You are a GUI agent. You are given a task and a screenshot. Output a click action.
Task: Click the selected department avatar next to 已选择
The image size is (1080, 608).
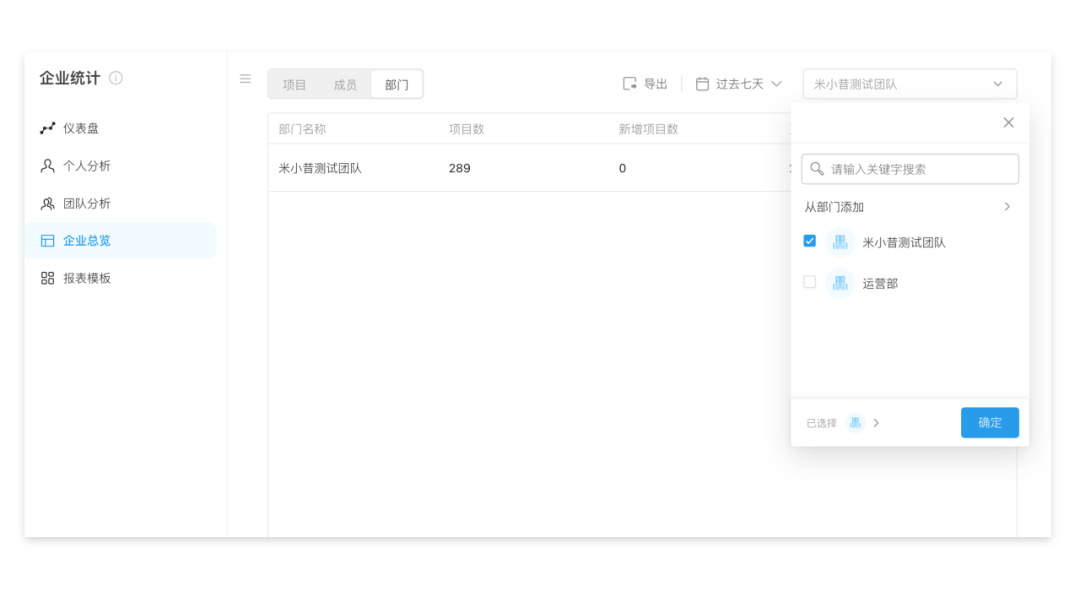point(855,423)
